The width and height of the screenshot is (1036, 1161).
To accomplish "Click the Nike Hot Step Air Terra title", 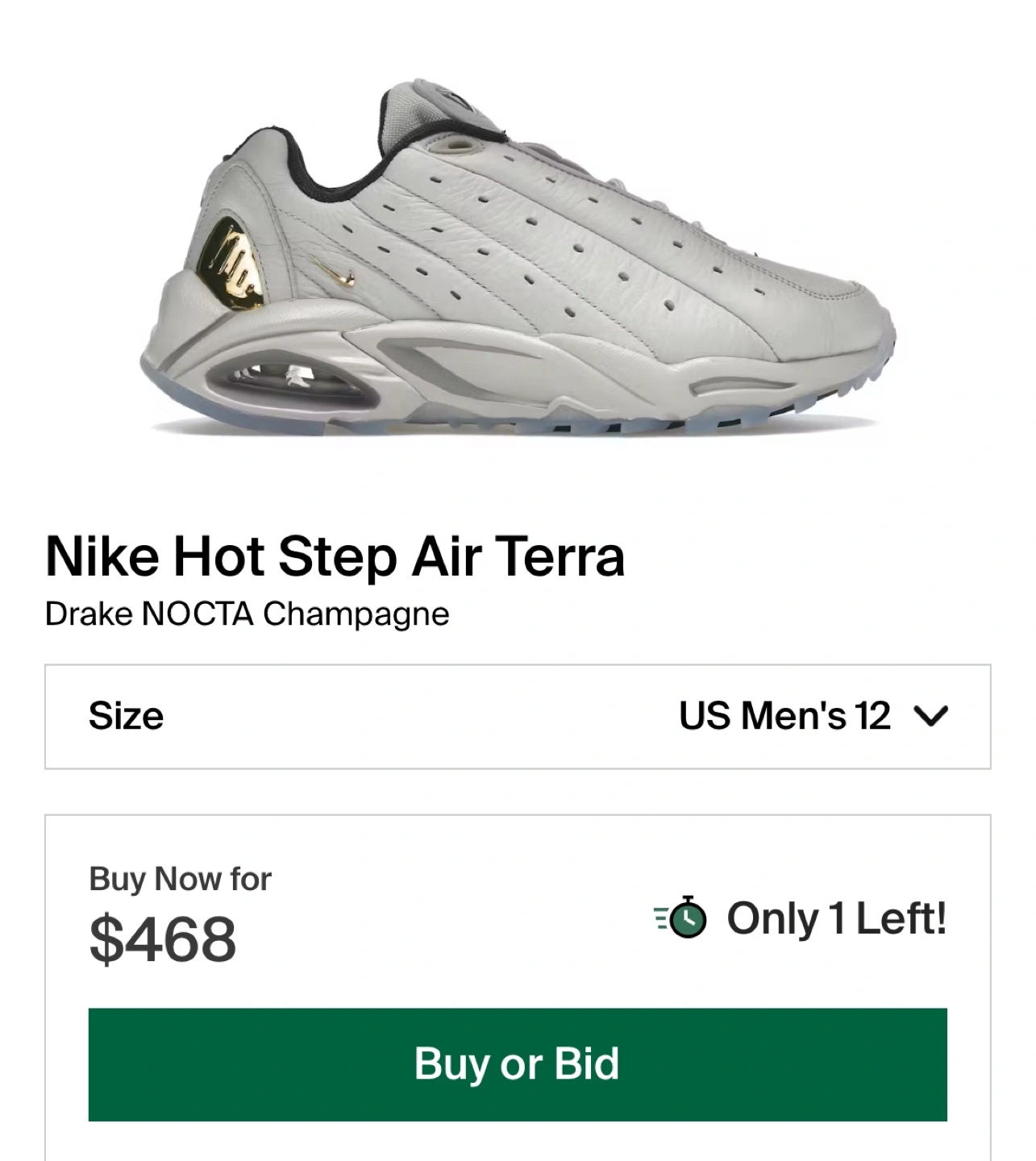I will [335, 556].
